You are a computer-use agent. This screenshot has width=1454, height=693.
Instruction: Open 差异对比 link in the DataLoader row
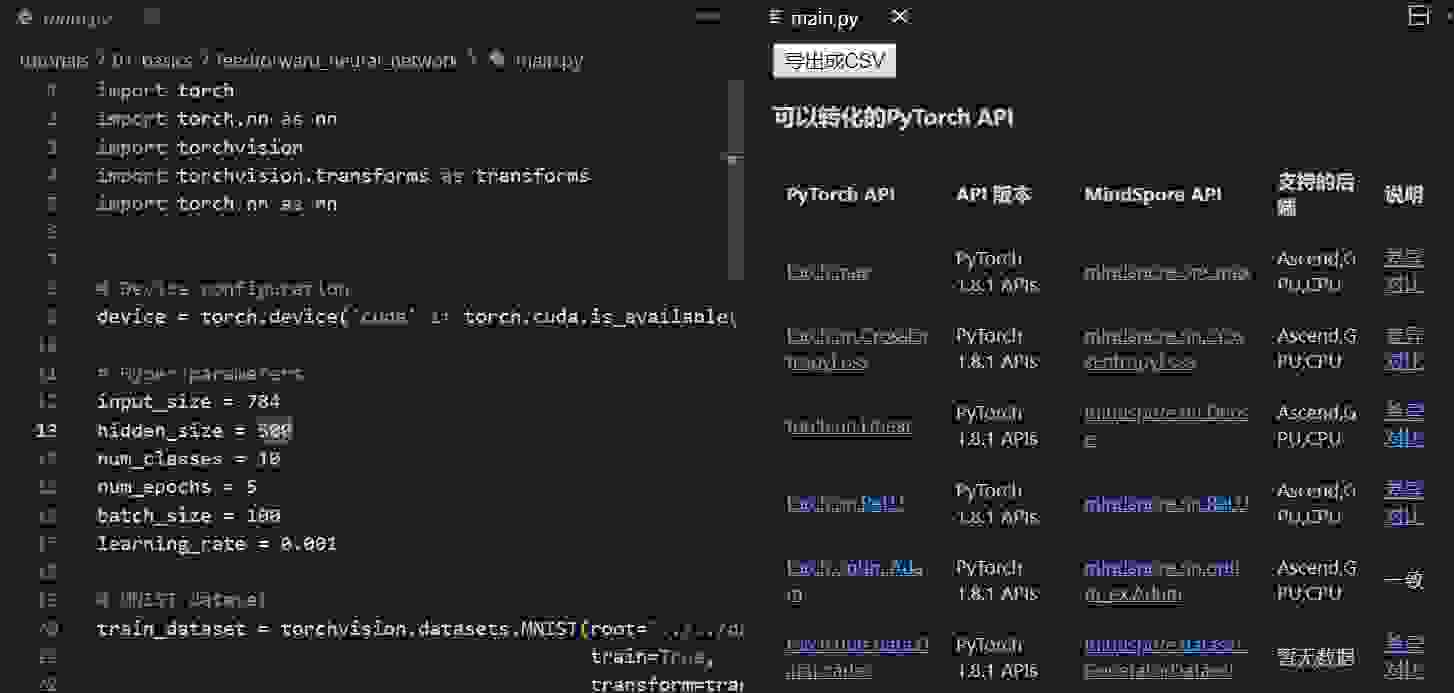pos(1403,657)
